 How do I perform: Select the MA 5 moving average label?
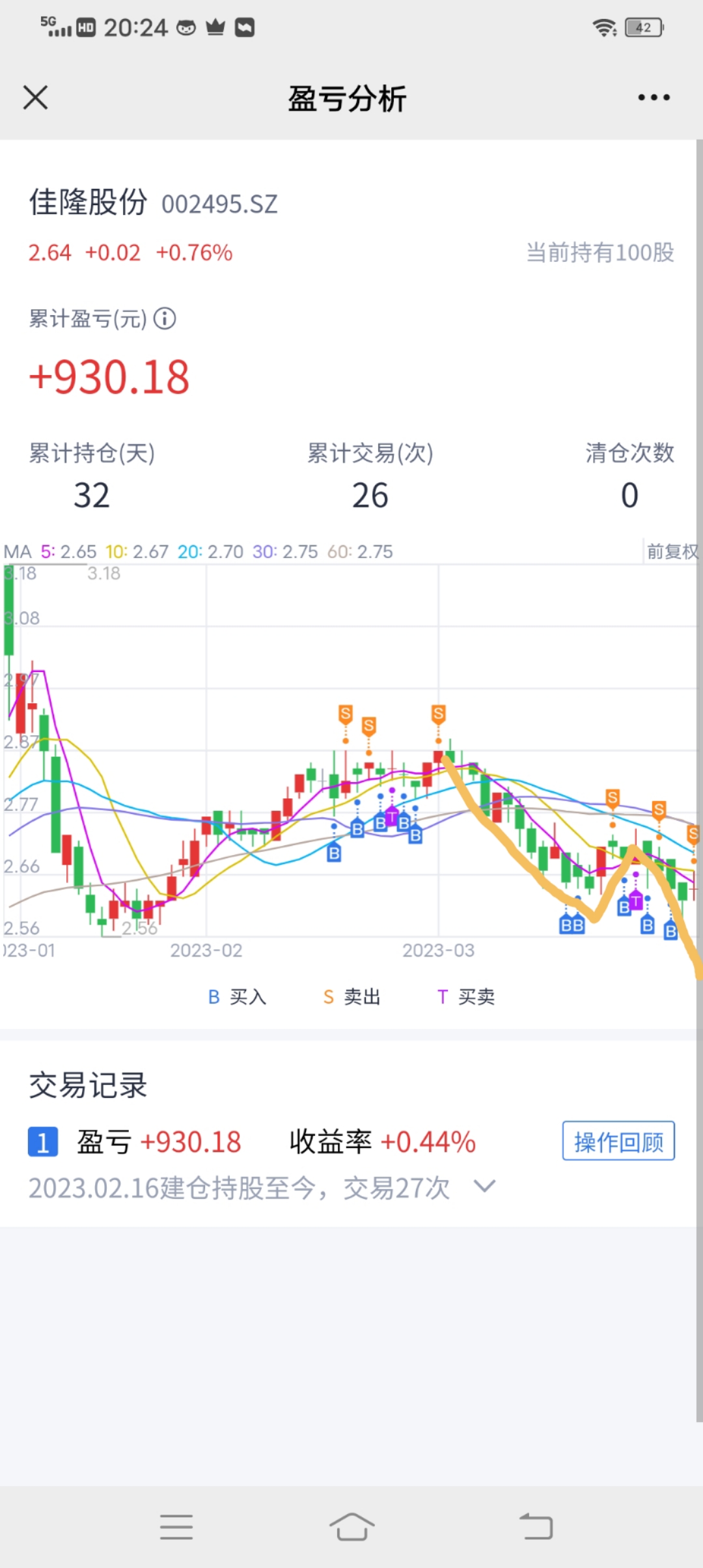coord(68,552)
